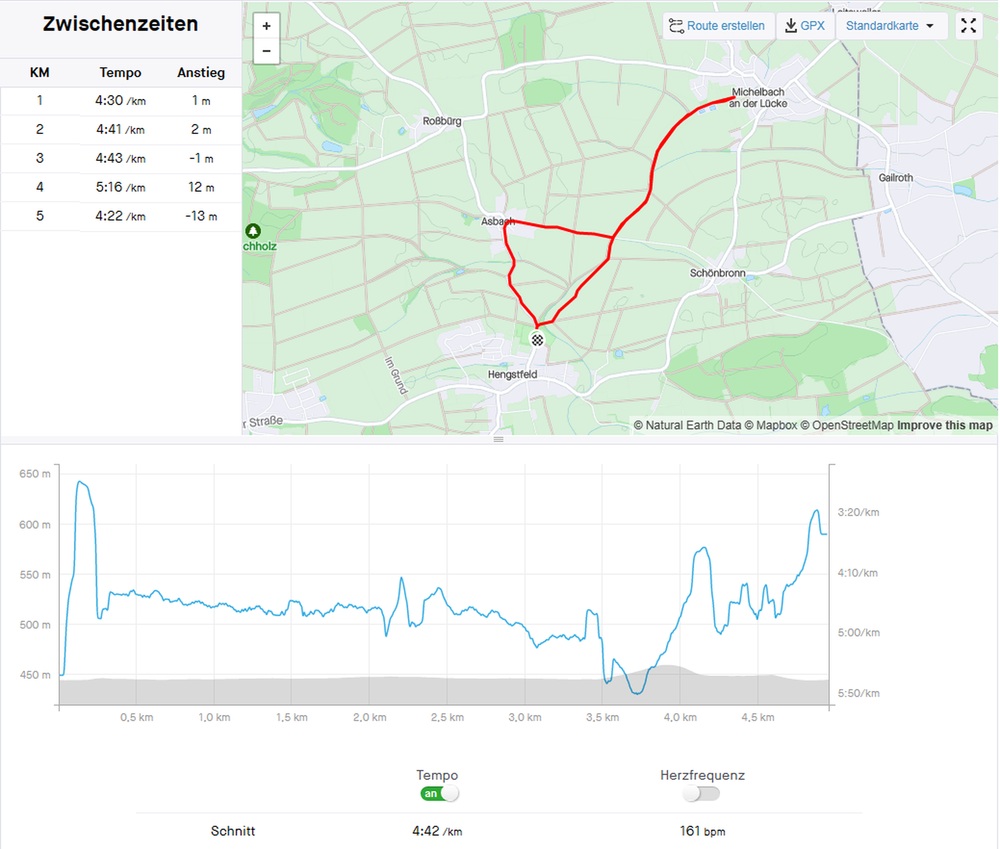
Task: Click the finish flag marker on map
Action: pyautogui.click(x=538, y=340)
